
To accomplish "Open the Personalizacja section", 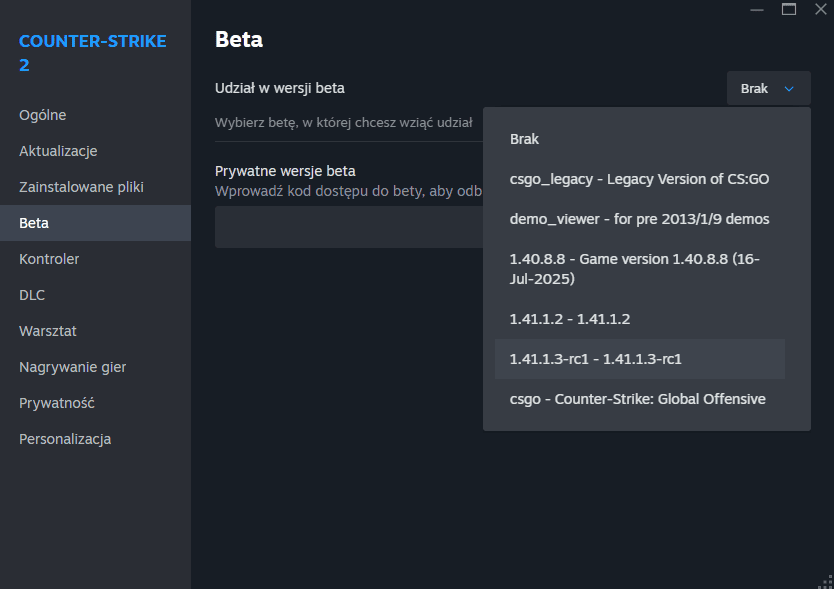I will pos(65,439).
